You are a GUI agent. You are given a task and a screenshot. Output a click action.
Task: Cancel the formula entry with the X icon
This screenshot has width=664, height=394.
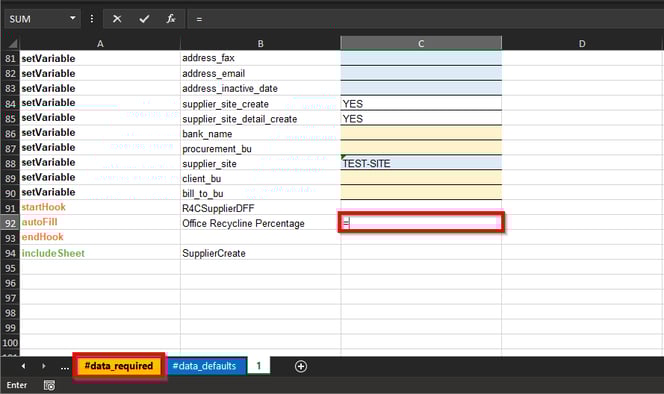pyautogui.click(x=117, y=19)
